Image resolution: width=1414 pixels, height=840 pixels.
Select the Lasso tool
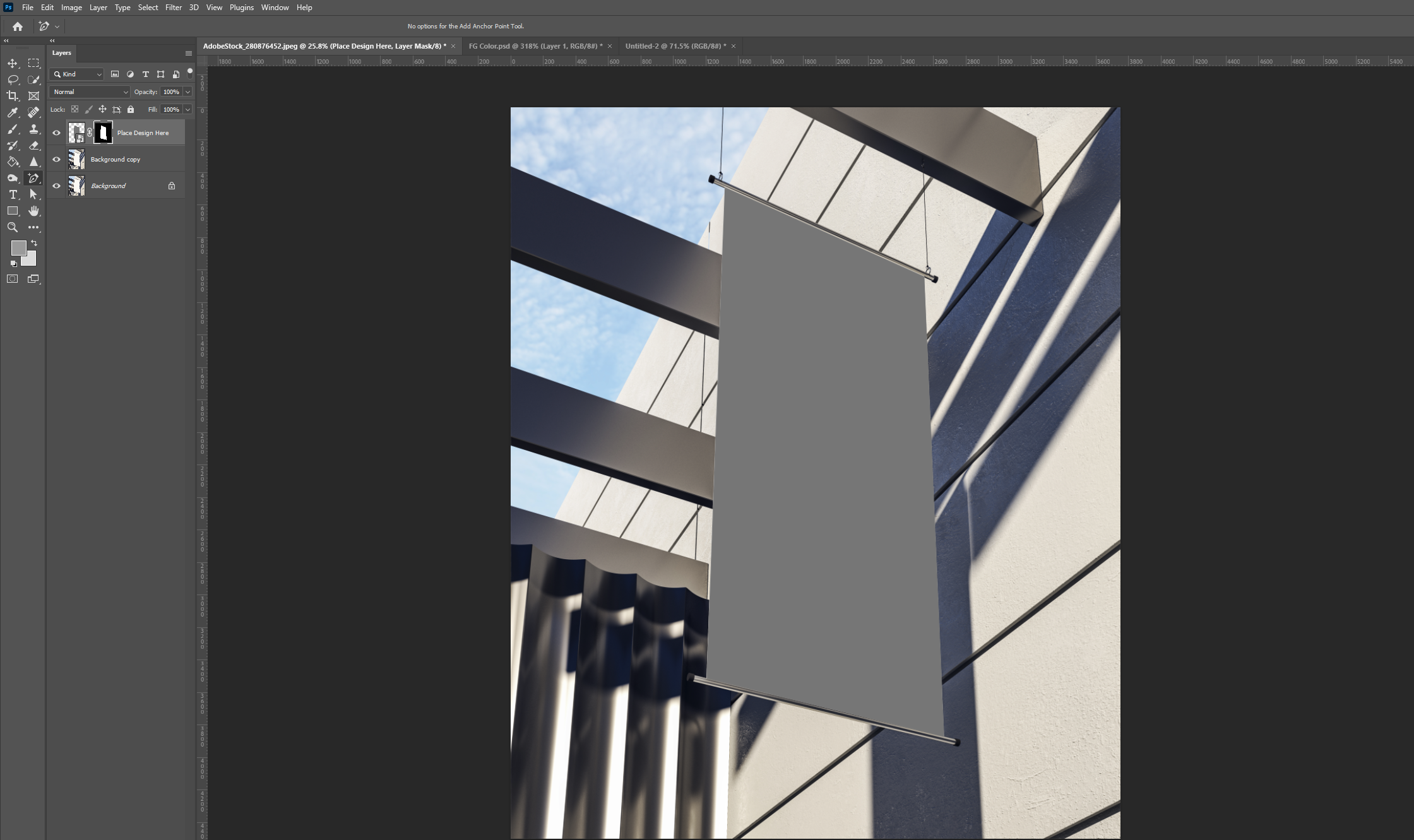click(x=12, y=80)
